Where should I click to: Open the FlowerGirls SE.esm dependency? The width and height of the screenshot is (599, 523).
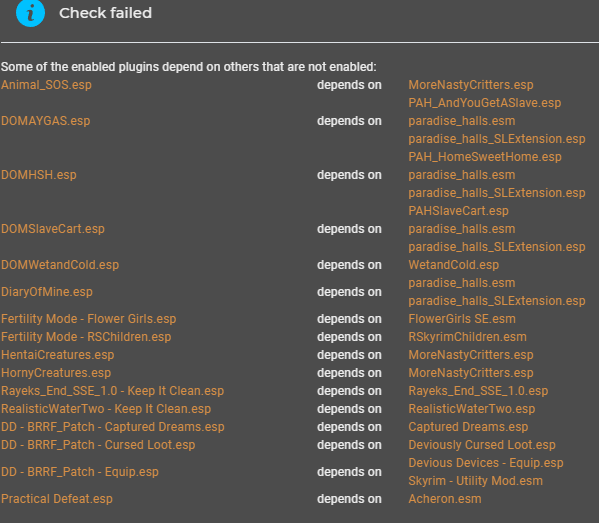(x=462, y=319)
